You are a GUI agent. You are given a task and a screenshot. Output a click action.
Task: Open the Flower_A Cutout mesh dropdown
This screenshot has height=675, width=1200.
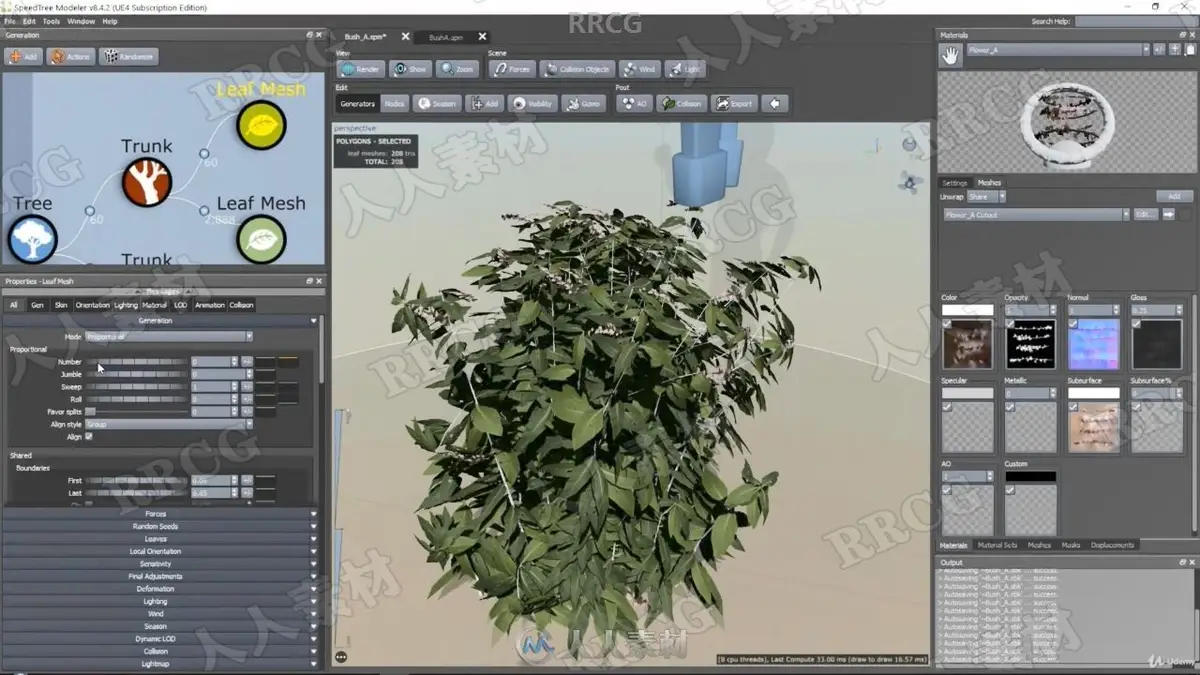tap(1036, 215)
